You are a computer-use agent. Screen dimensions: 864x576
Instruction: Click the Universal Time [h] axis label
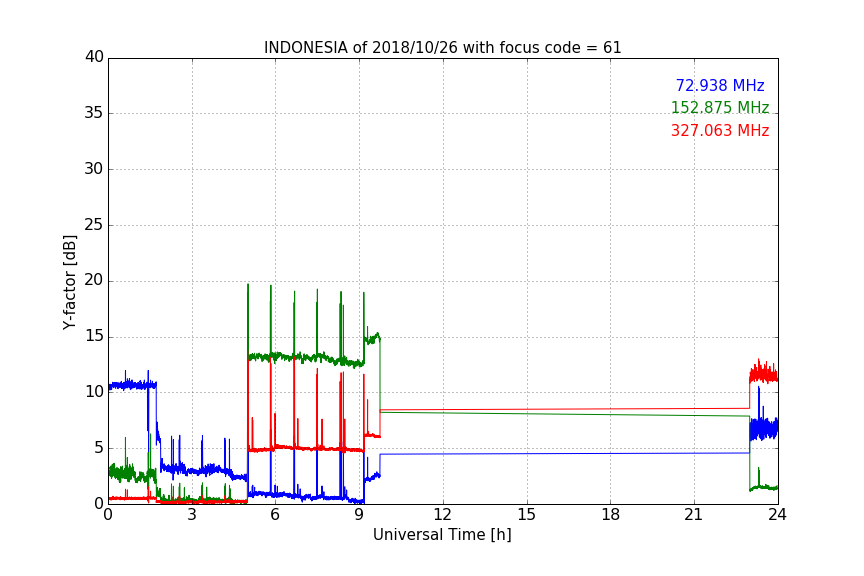442,535
